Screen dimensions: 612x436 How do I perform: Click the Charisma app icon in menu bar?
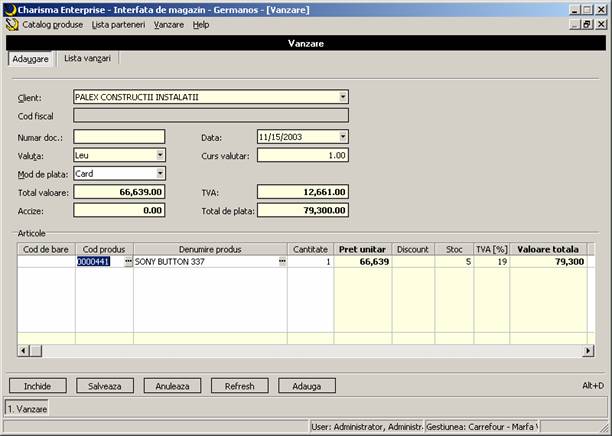tap(11, 24)
